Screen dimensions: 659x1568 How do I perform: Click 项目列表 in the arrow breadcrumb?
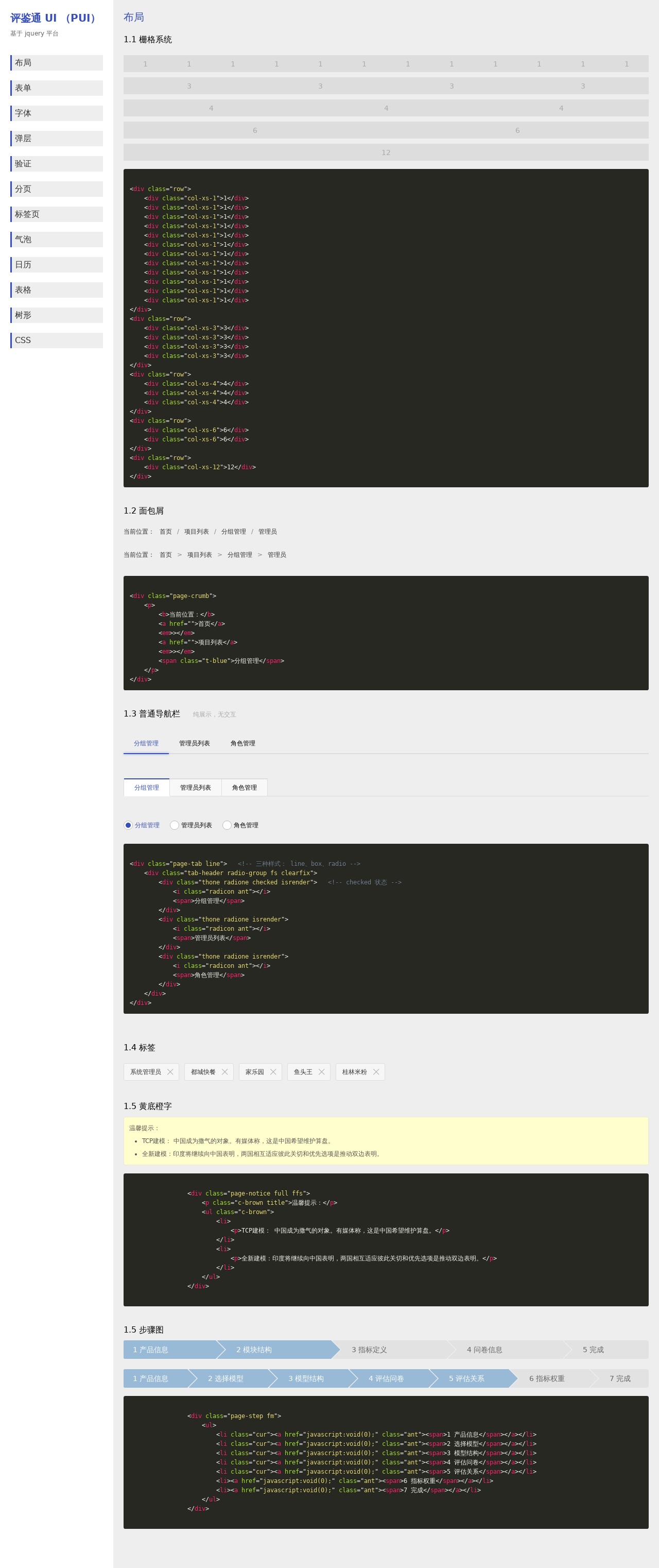click(x=200, y=555)
